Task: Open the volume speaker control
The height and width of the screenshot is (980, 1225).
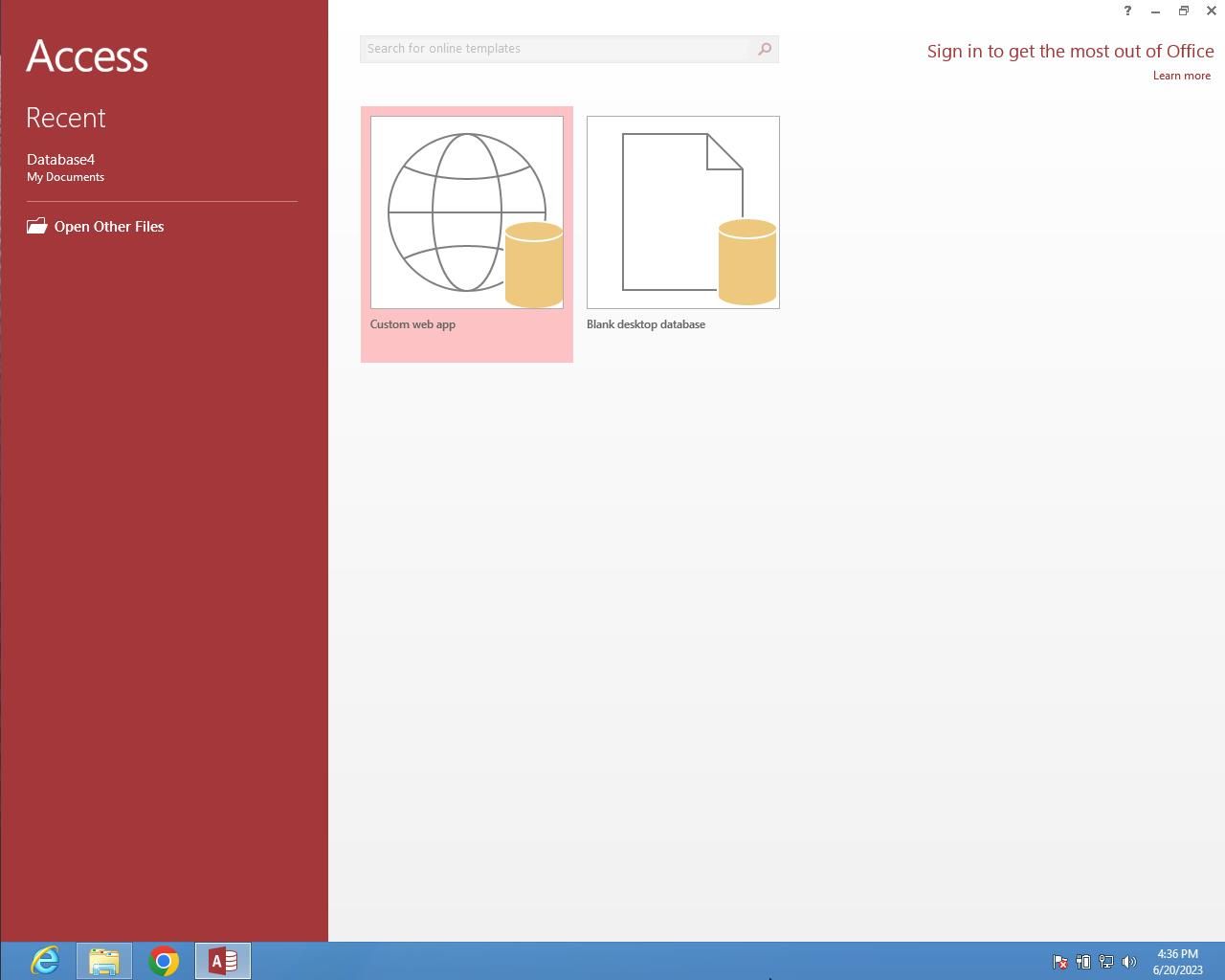Action: pyautogui.click(x=1129, y=962)
